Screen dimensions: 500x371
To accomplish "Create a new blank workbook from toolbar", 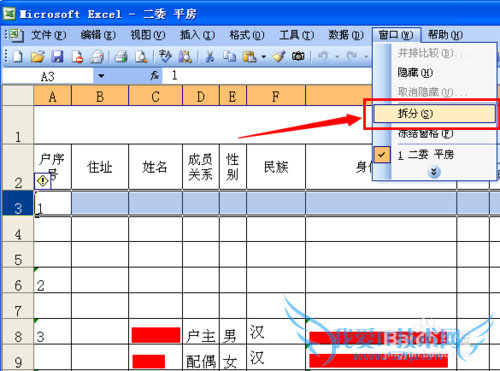I will (x=17, y=57).
